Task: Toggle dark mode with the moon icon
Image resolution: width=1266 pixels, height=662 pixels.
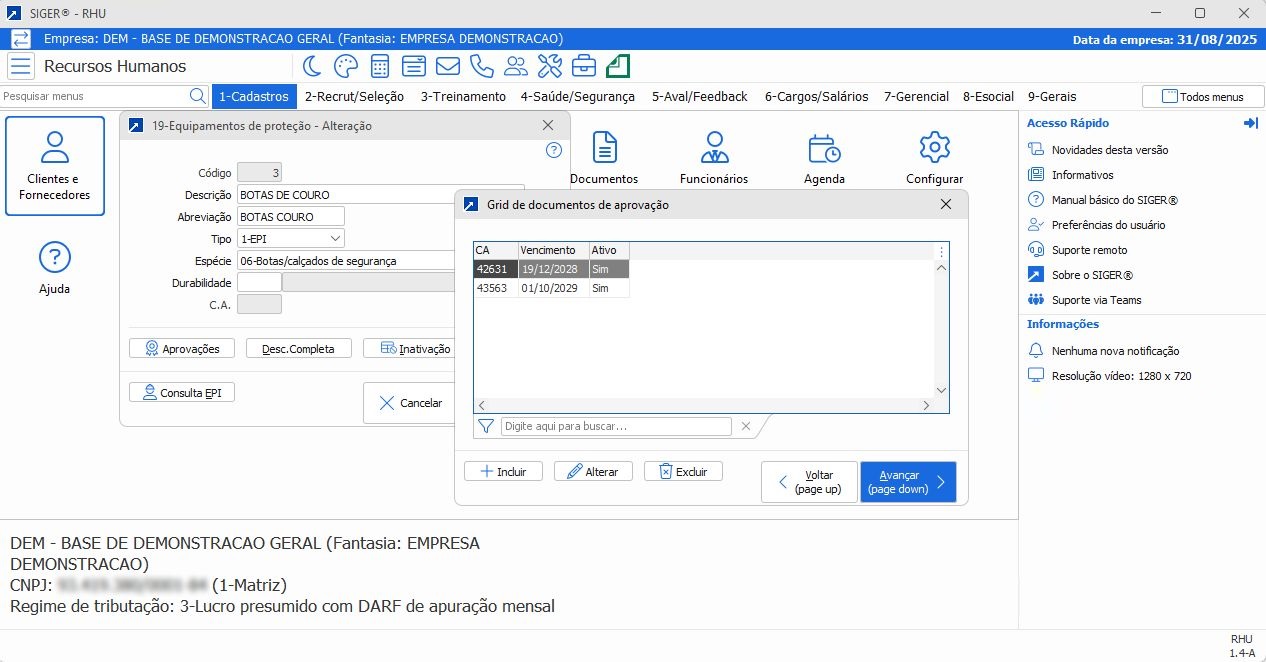Action: pyautogui.click(x=312, y=66)
